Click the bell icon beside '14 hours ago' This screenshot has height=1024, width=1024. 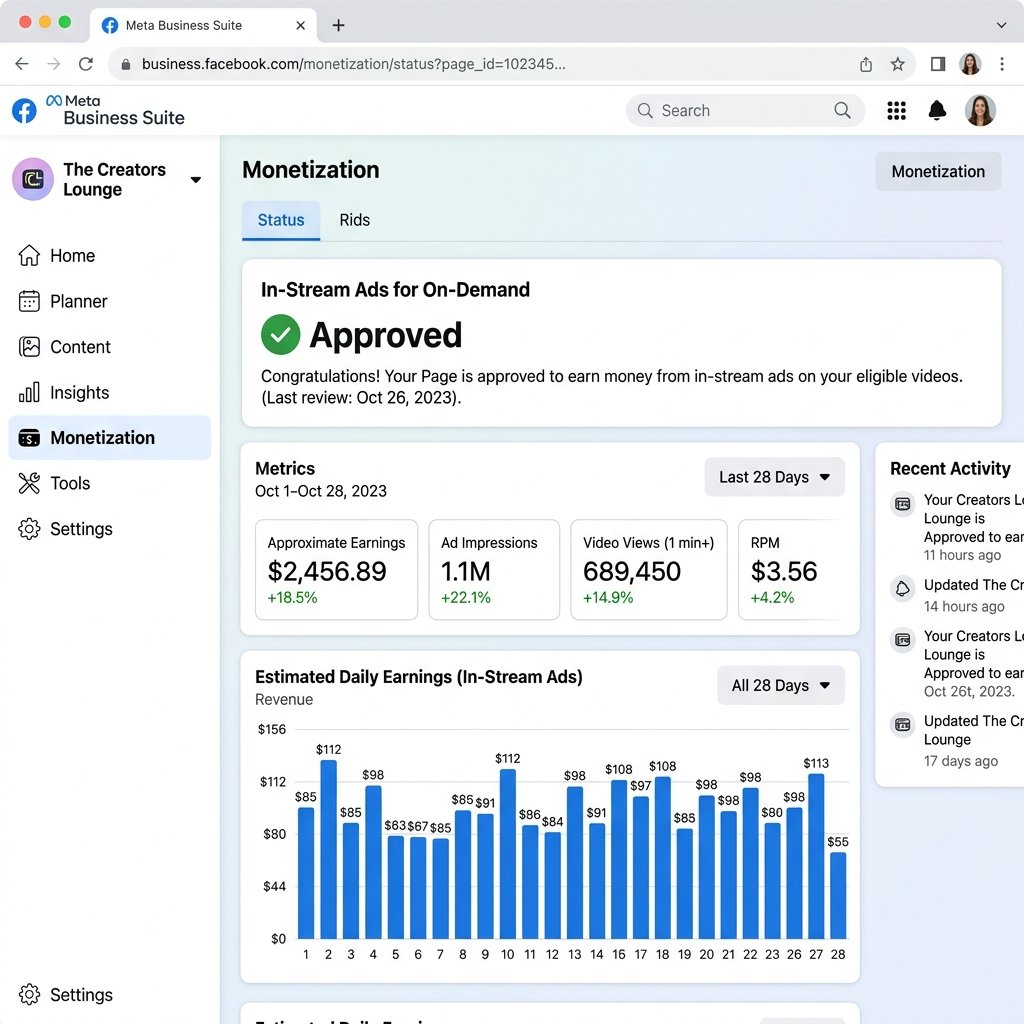tap(902, 588)
